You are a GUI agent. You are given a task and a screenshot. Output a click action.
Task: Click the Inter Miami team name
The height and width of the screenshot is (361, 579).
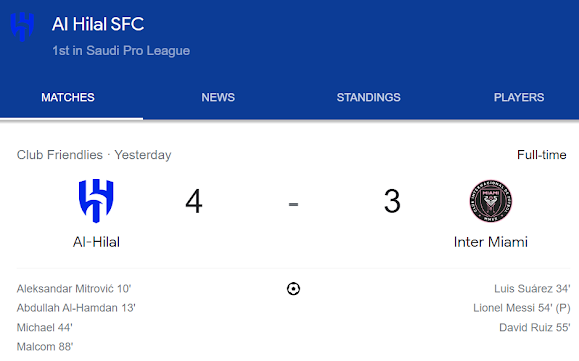[x=491, y=242]
